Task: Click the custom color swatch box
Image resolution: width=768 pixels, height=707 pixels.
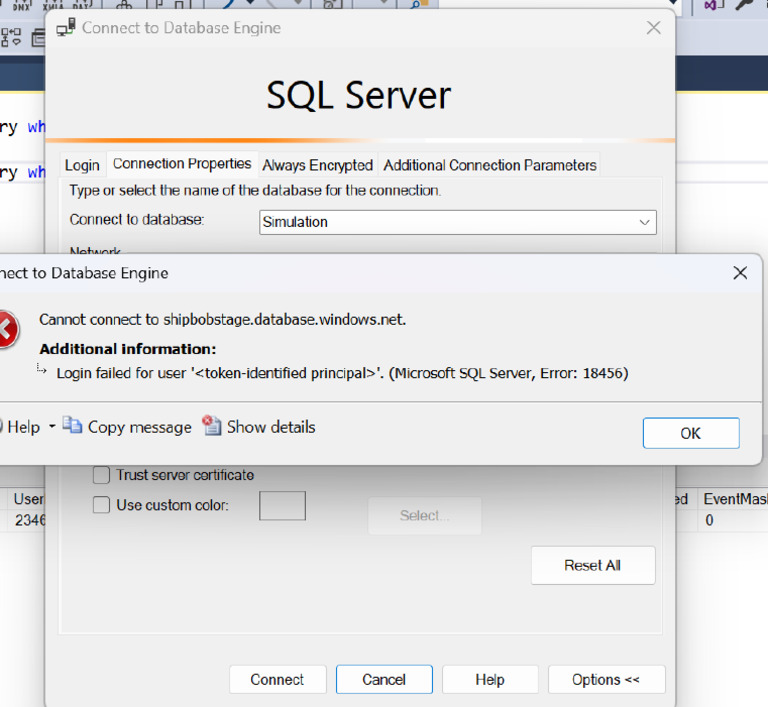Action: tap(282, 506)
